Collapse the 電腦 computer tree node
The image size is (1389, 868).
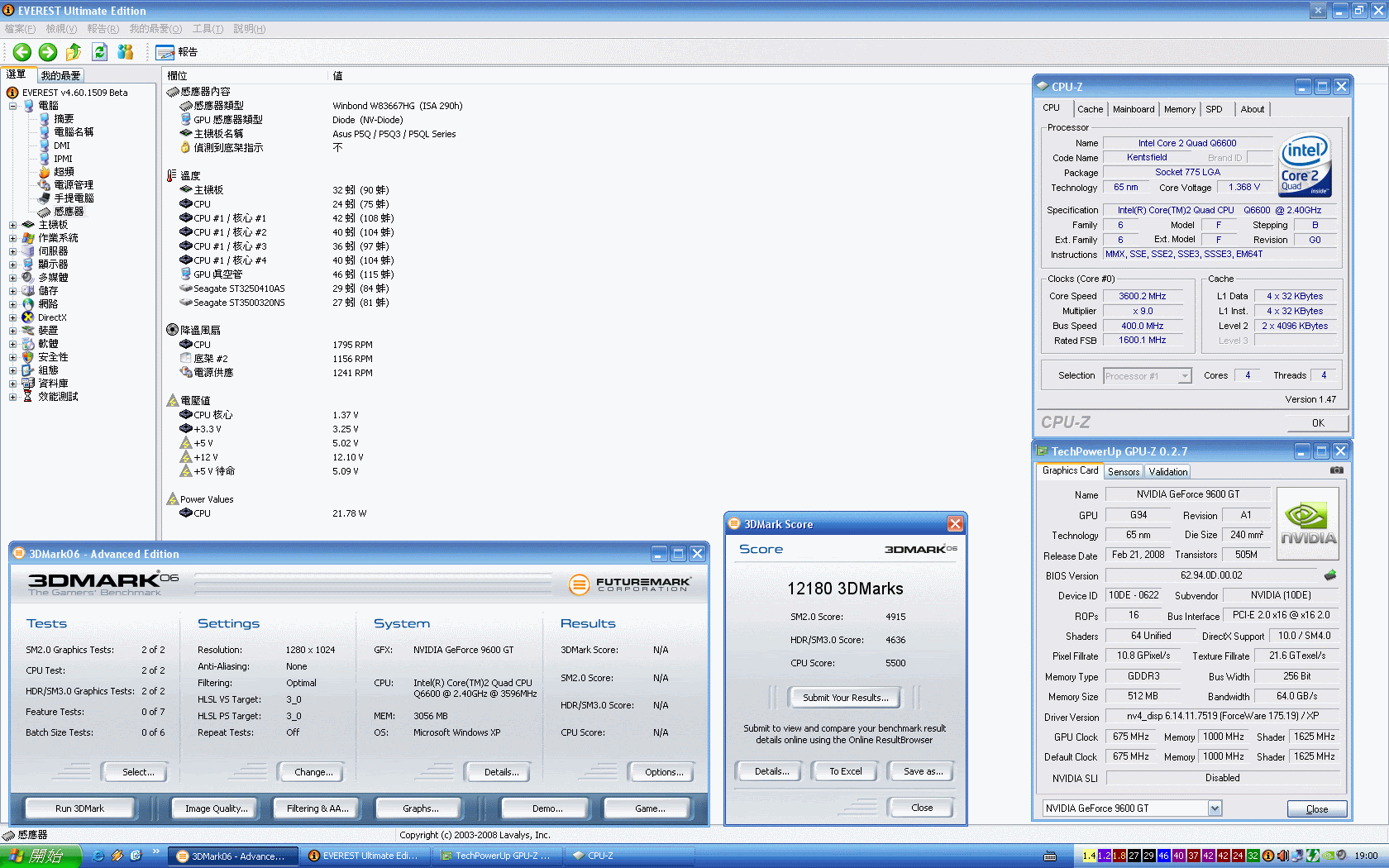pos(12,106)
